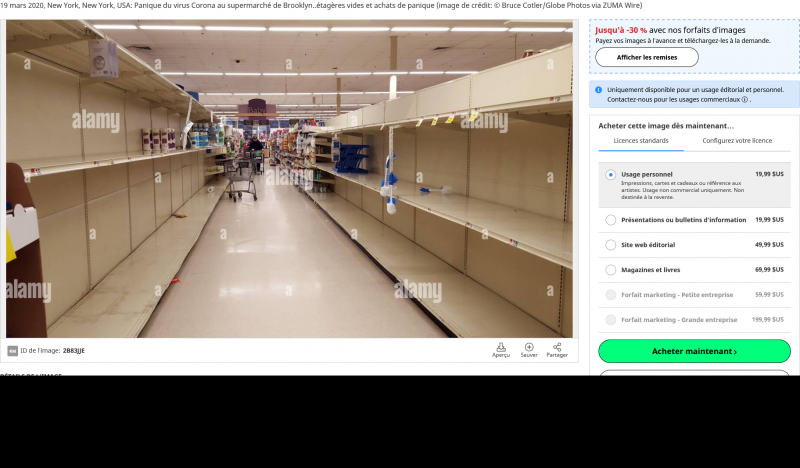Click Acheter maintenant green button
Screen dimensions: 800x468
point(694,351)
